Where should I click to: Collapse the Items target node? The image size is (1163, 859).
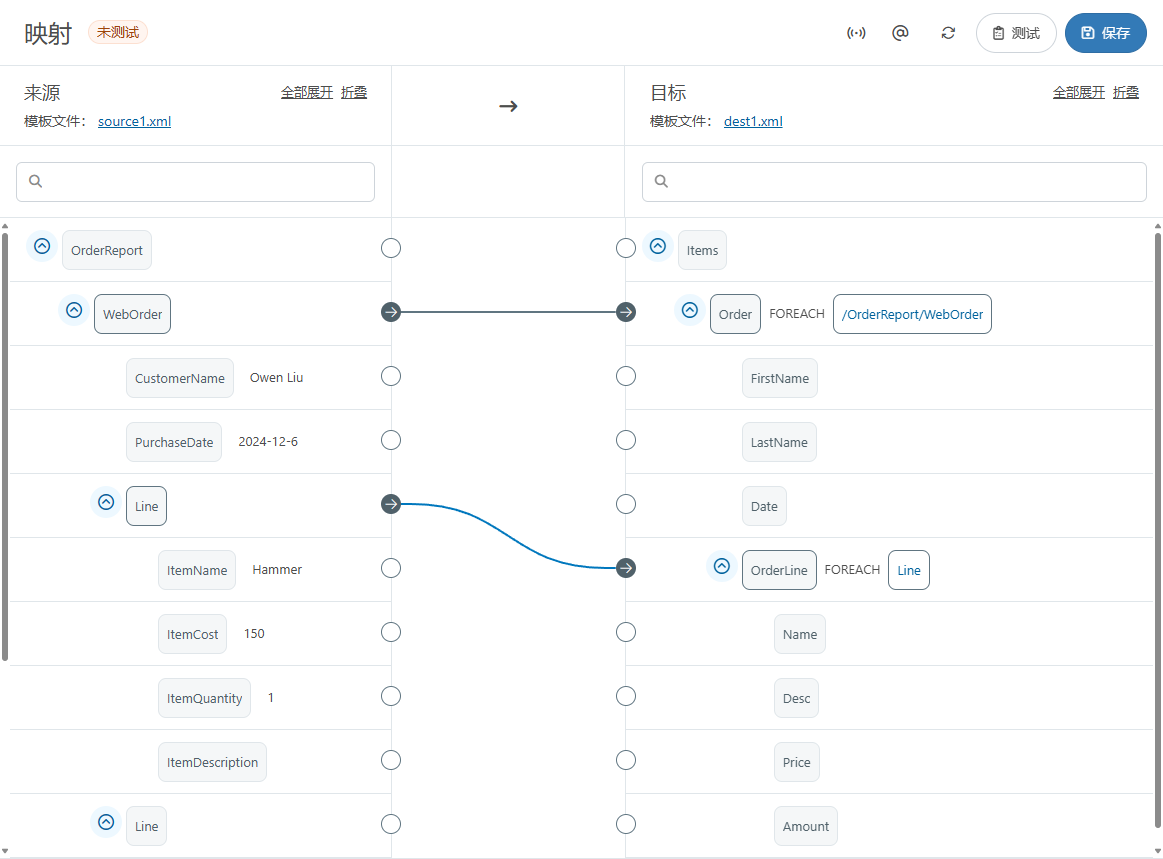(x=657, y=246)
